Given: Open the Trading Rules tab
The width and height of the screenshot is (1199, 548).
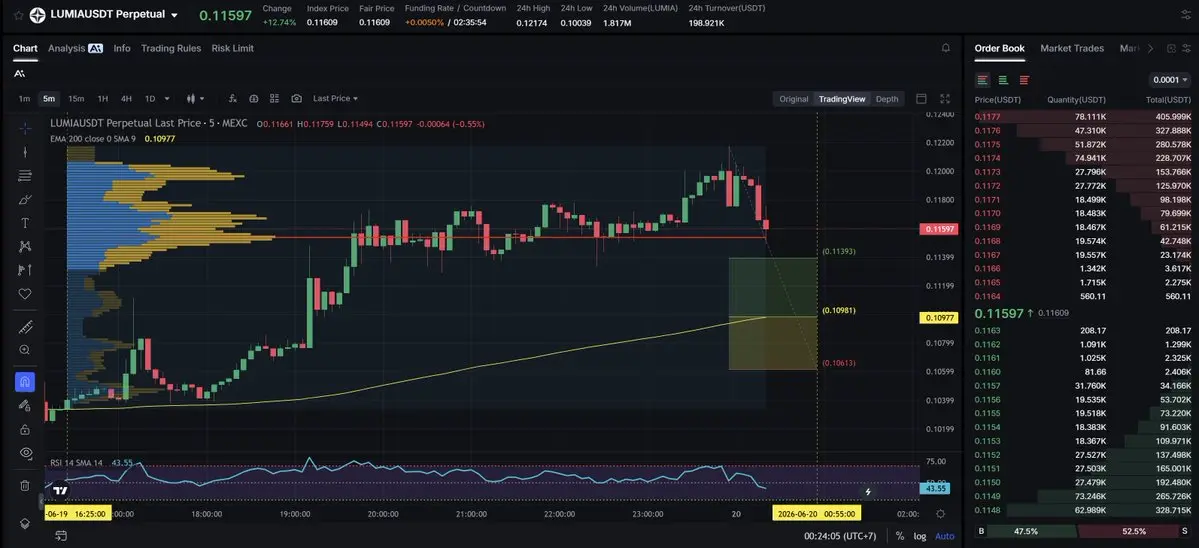Looking at the screenshot, I should click(171, 48).
